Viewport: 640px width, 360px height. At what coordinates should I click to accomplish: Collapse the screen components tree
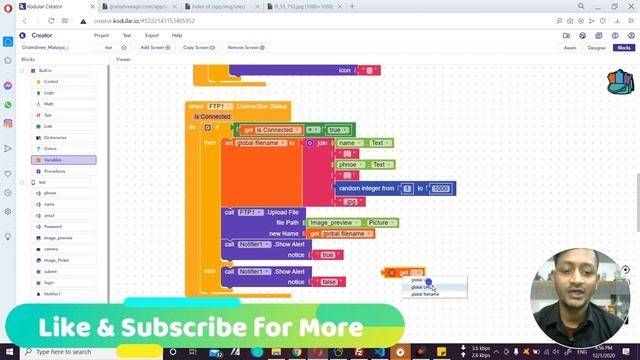click(x=22, y=182)
